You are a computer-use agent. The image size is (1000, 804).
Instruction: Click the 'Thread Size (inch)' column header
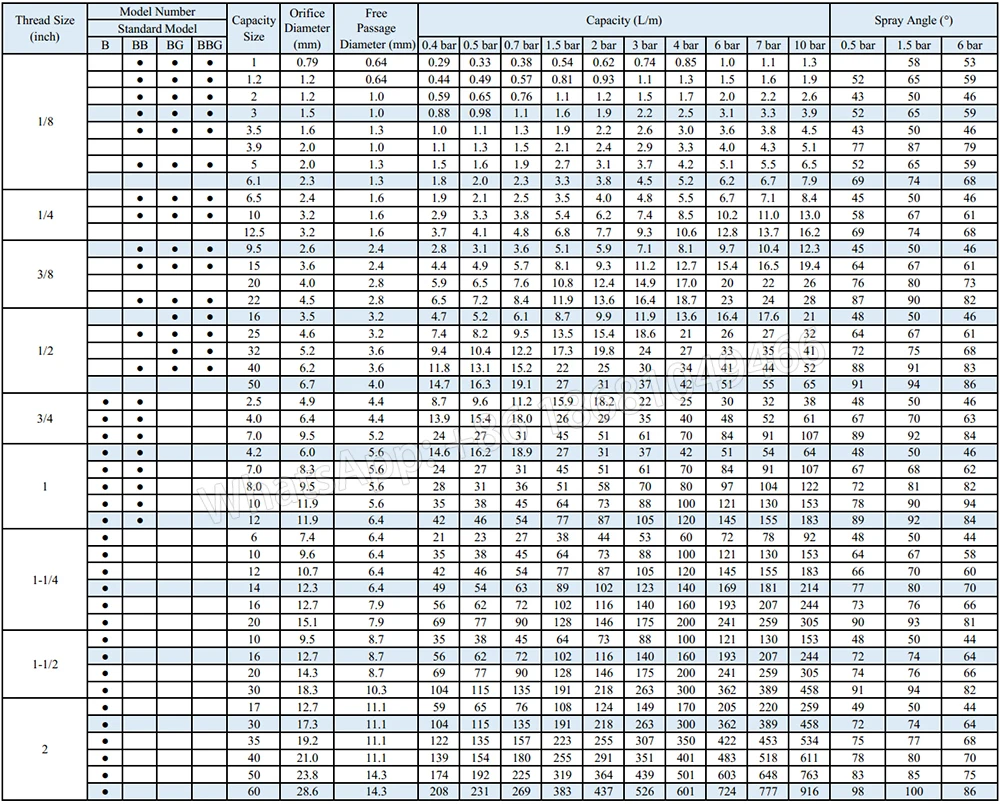(45, 28)
